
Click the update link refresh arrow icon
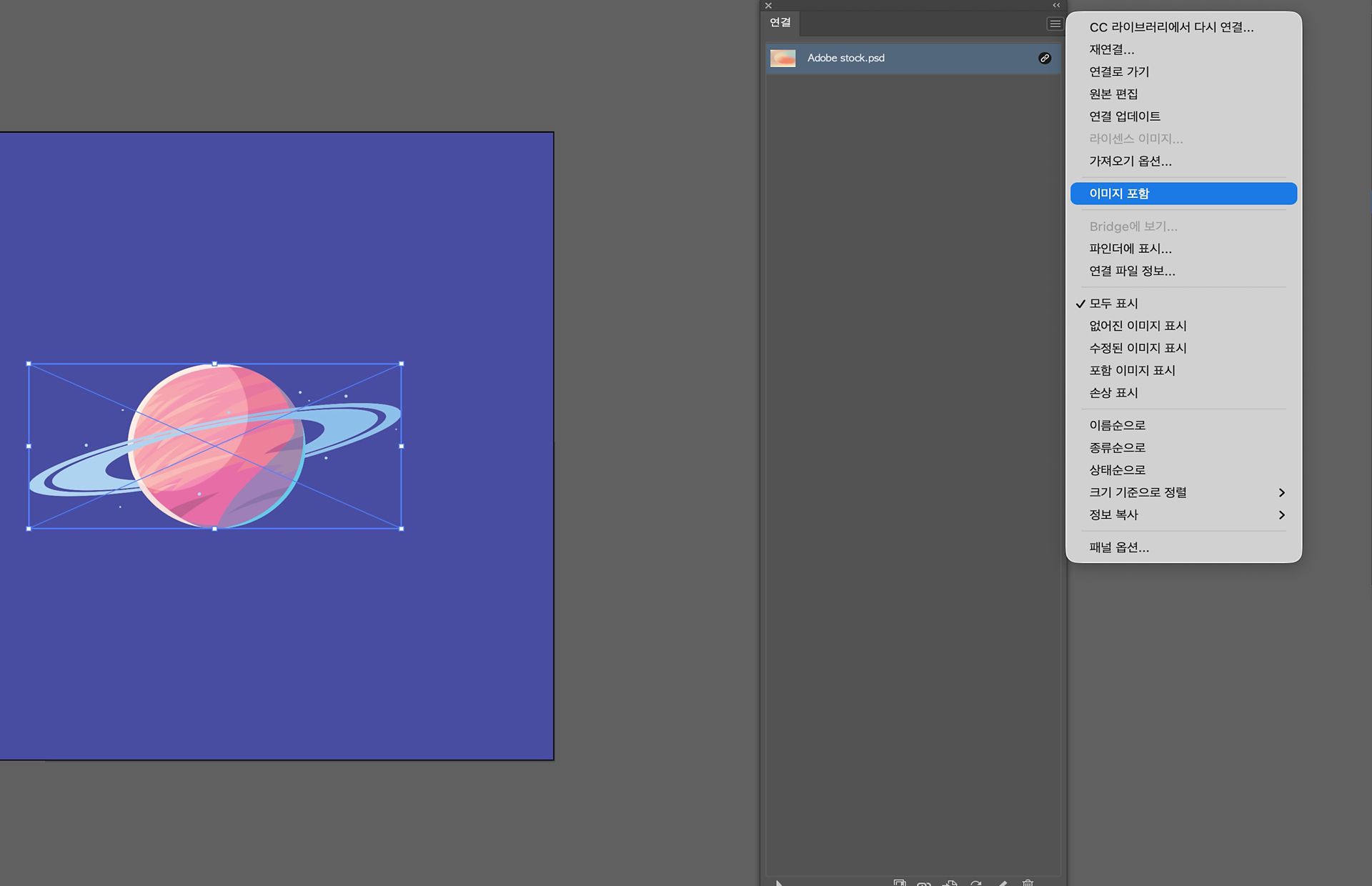(x=976, y=882)
